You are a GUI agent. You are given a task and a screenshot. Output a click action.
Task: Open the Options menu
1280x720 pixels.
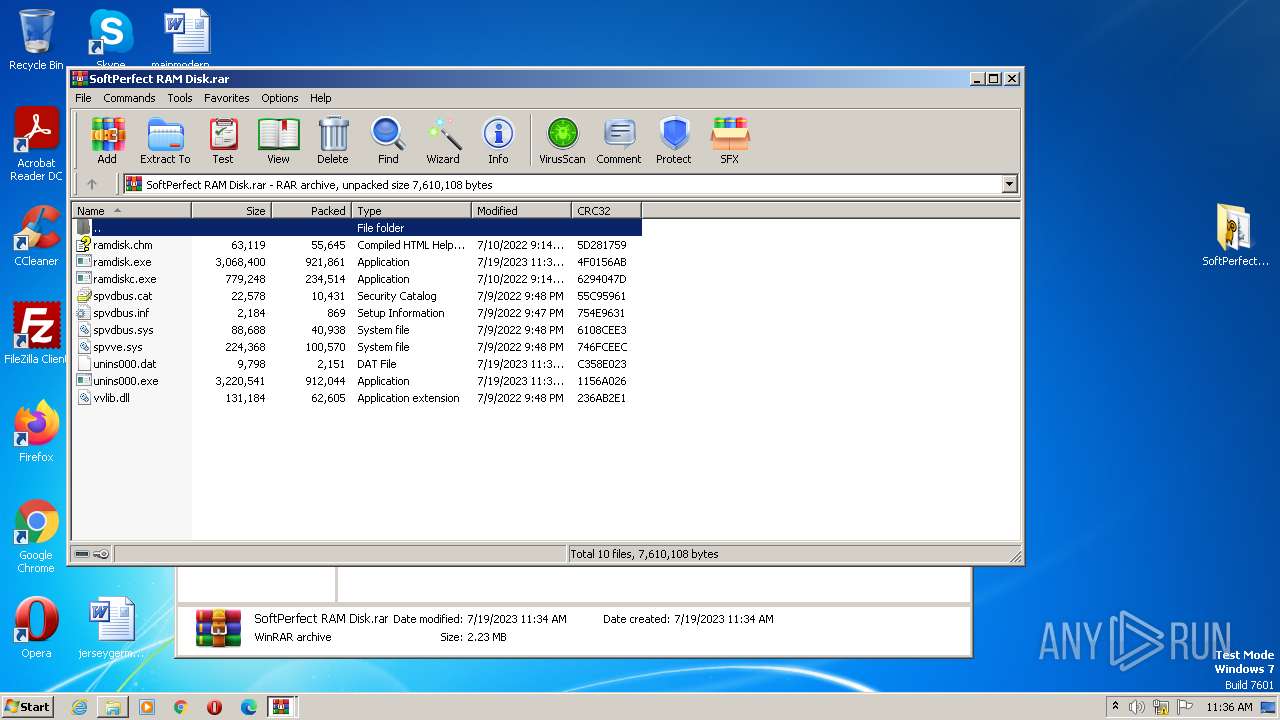coord(280,98)
